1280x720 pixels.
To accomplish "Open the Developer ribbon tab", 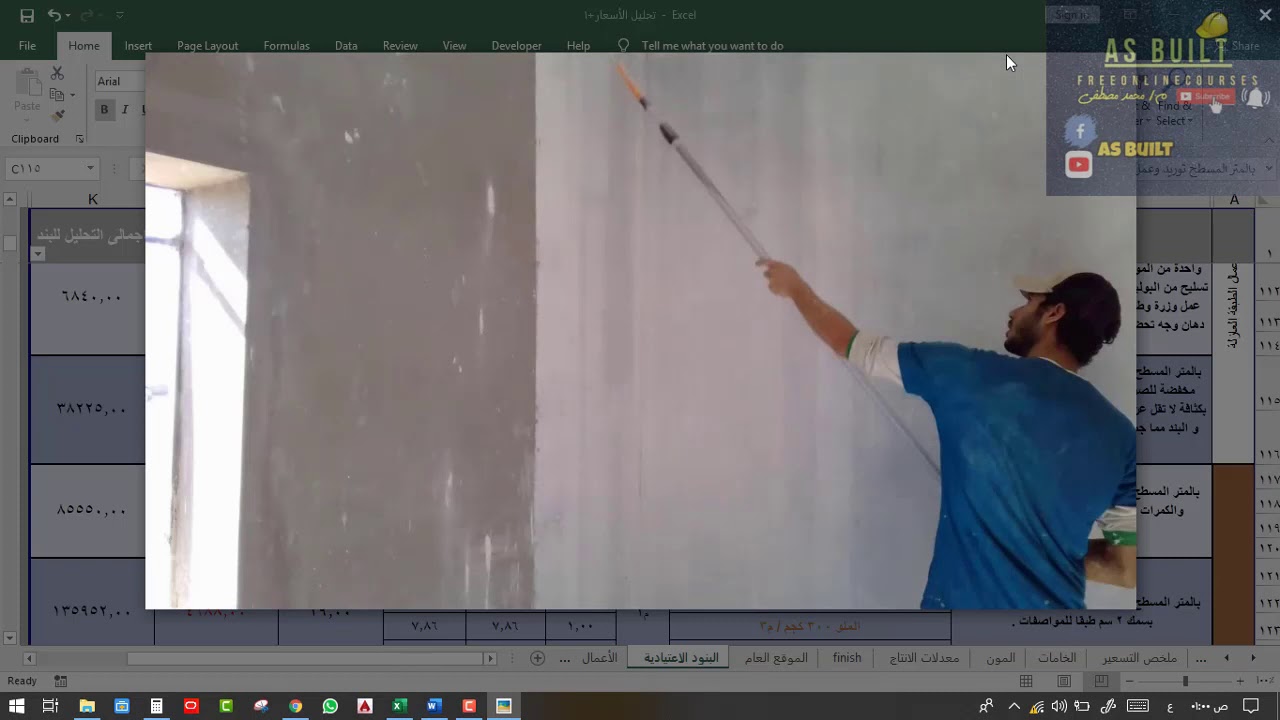I will (x=516, y=46).
